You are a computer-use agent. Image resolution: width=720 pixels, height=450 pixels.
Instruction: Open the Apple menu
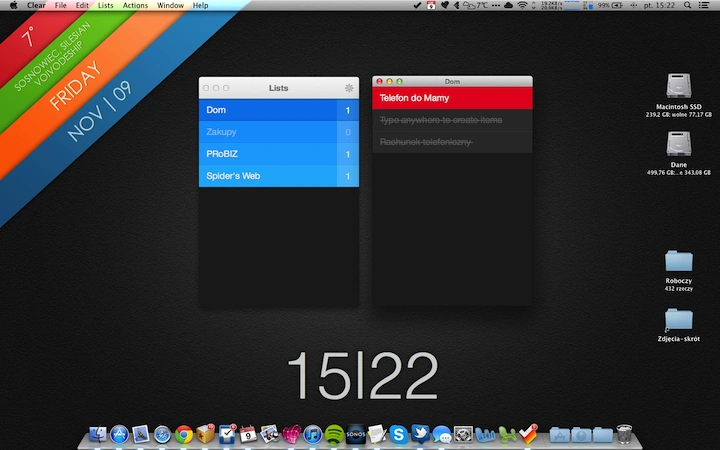13,6
